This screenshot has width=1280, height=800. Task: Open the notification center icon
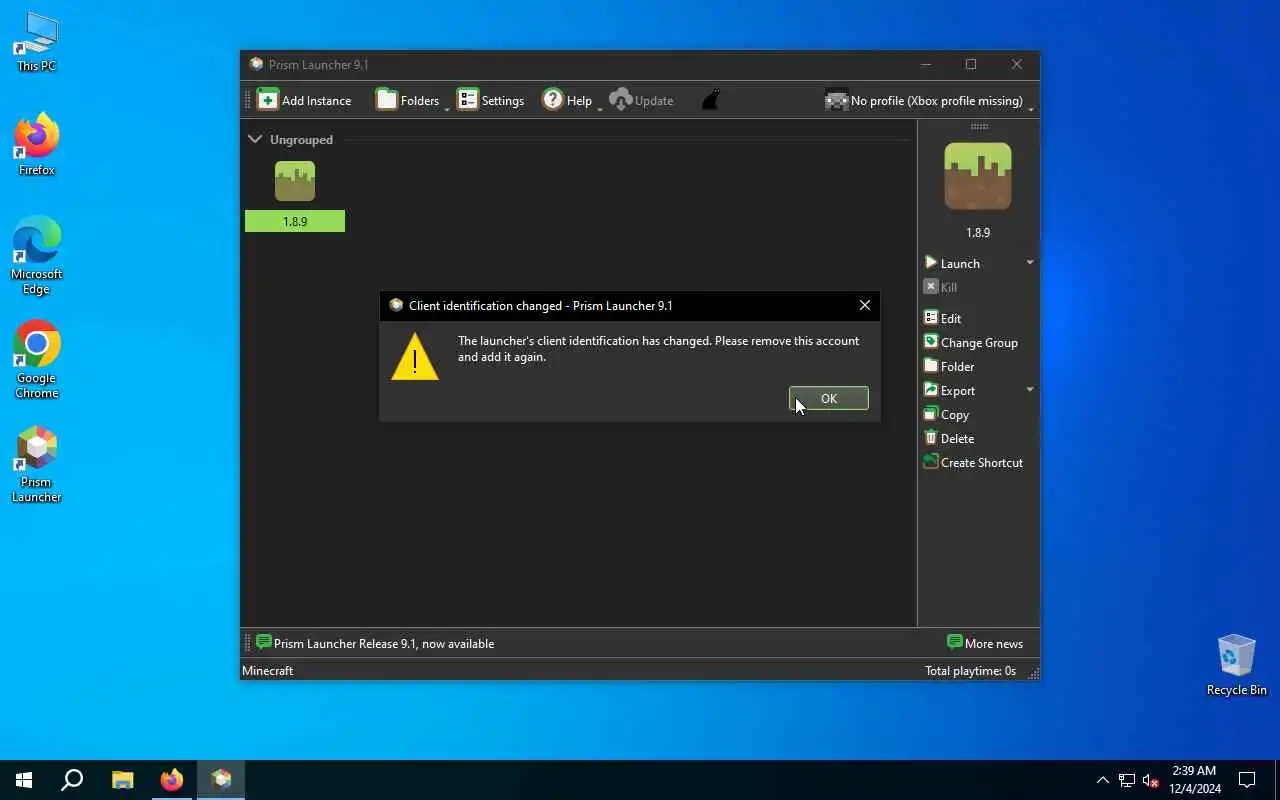tap(1247, 780)
